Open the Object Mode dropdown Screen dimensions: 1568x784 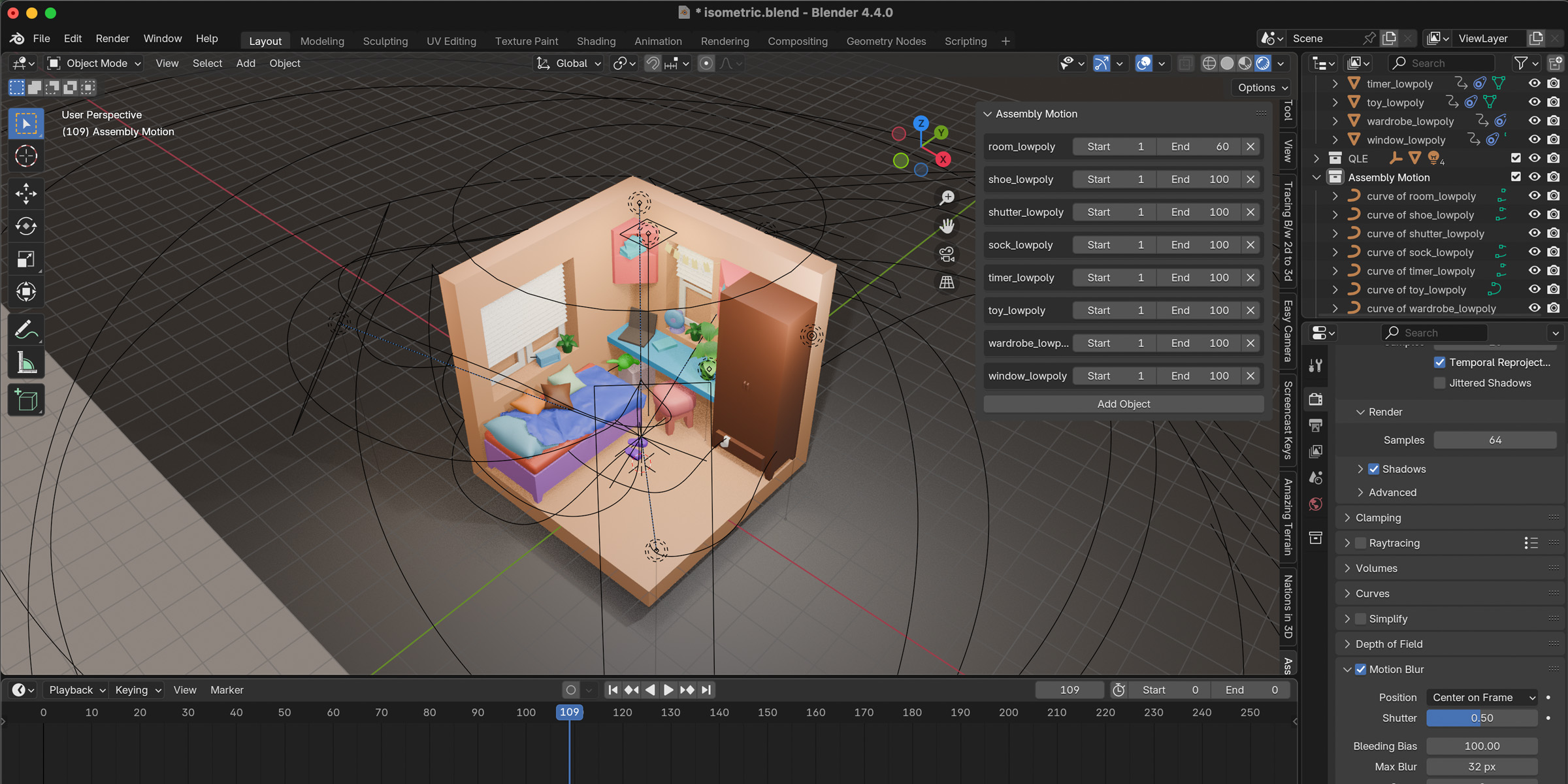(x=95, y=63)
